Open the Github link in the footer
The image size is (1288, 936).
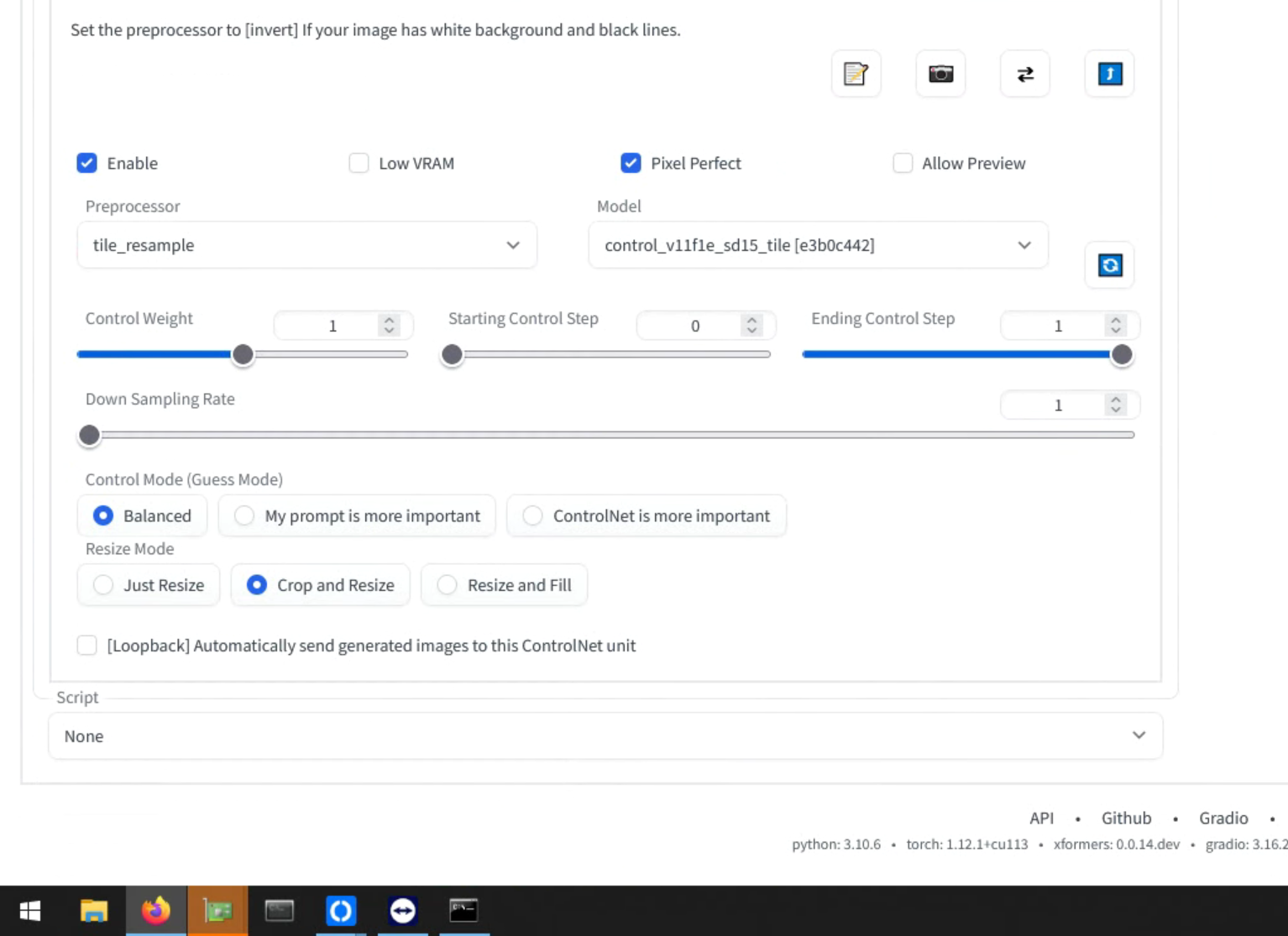point(1126,818)
